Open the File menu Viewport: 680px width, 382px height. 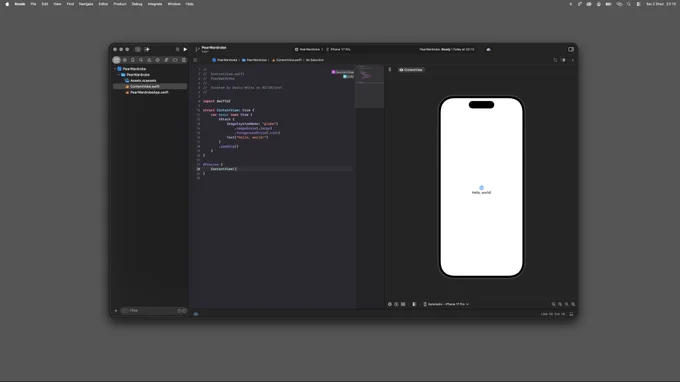(x=33, y=4)
